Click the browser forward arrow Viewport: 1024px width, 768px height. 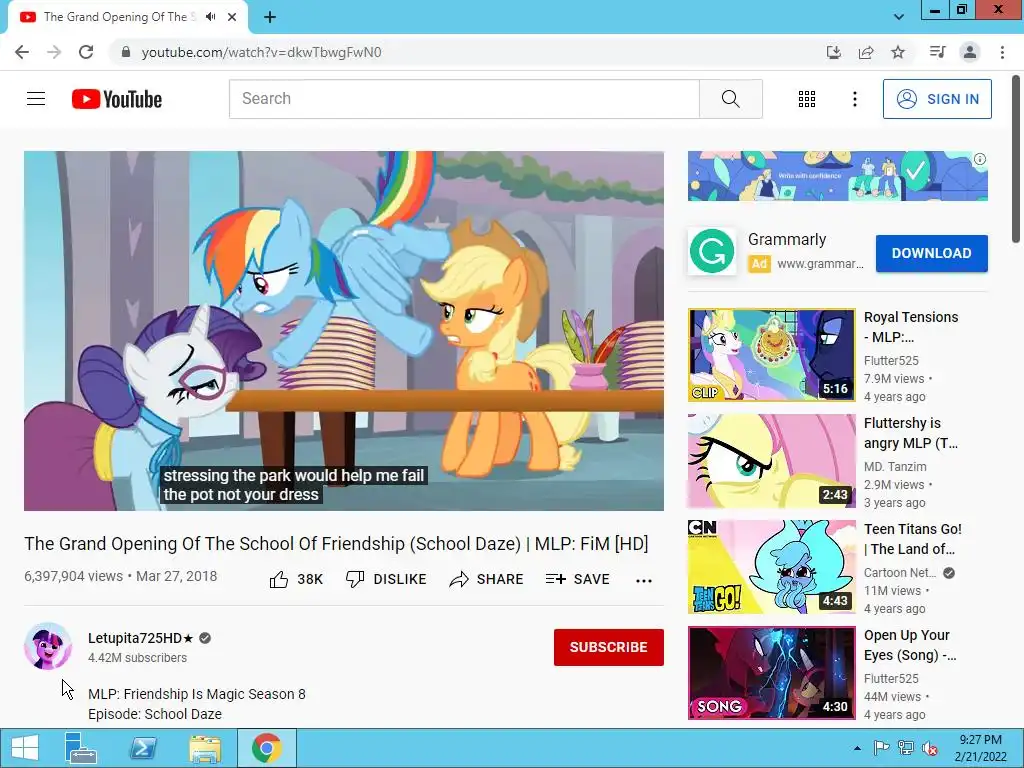coord(54,52)
